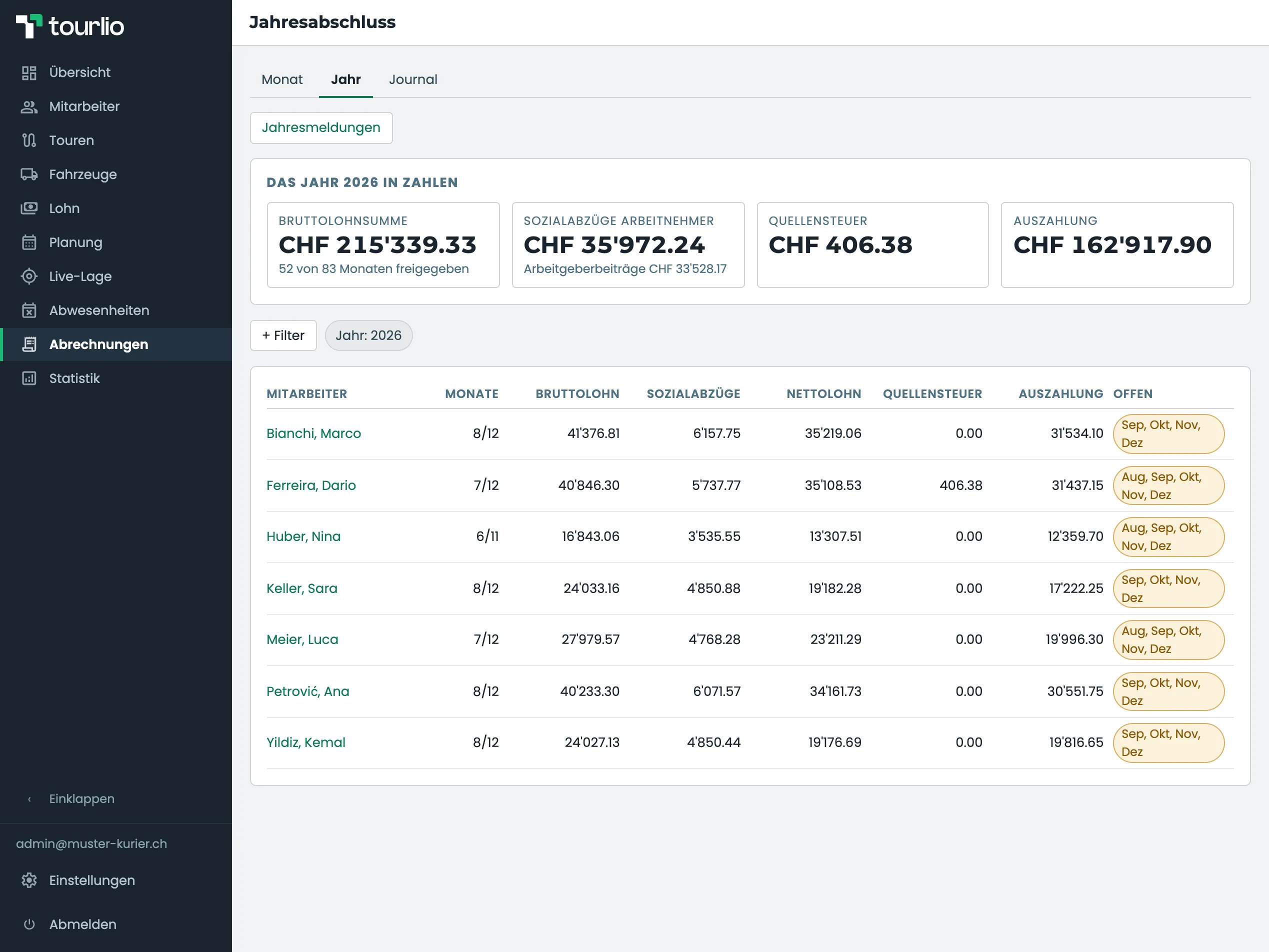Screen dimensions: 1269x952
Task: Click the Auszahlung summary card
Action: pyautogui.click(x=1117, y=245)
